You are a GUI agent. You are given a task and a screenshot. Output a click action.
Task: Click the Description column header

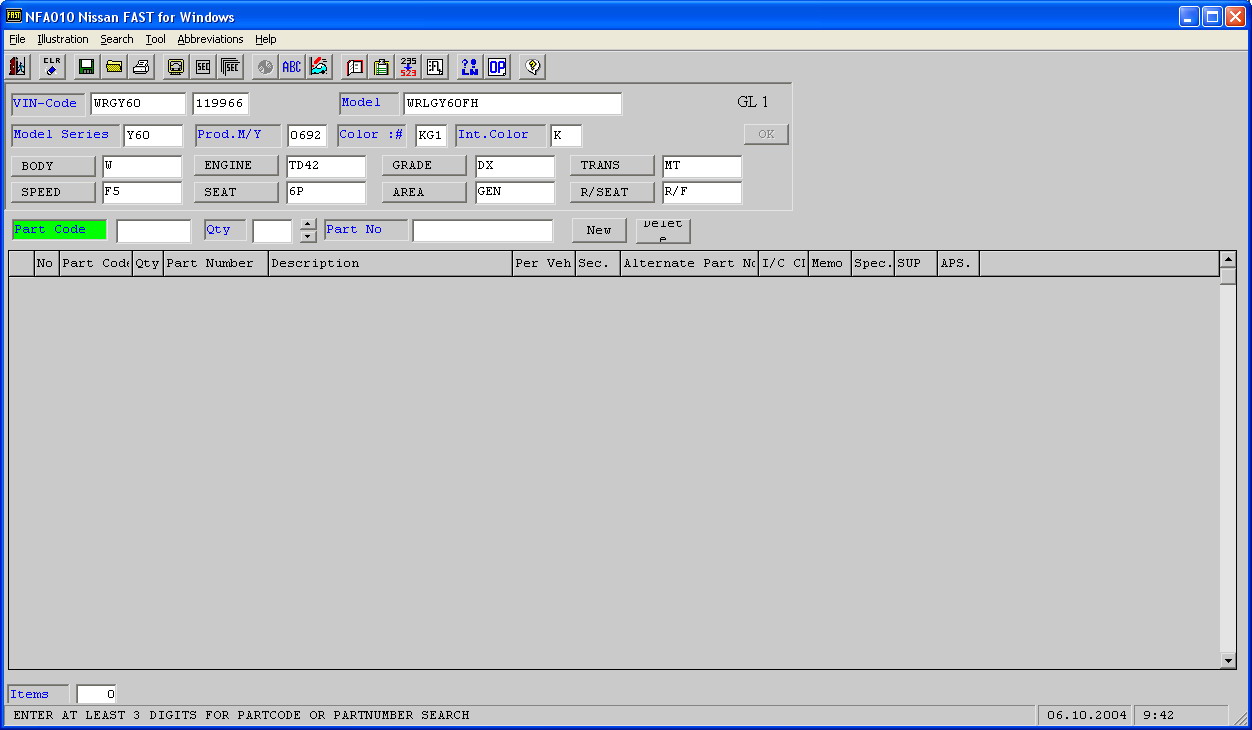click(390, 264)
